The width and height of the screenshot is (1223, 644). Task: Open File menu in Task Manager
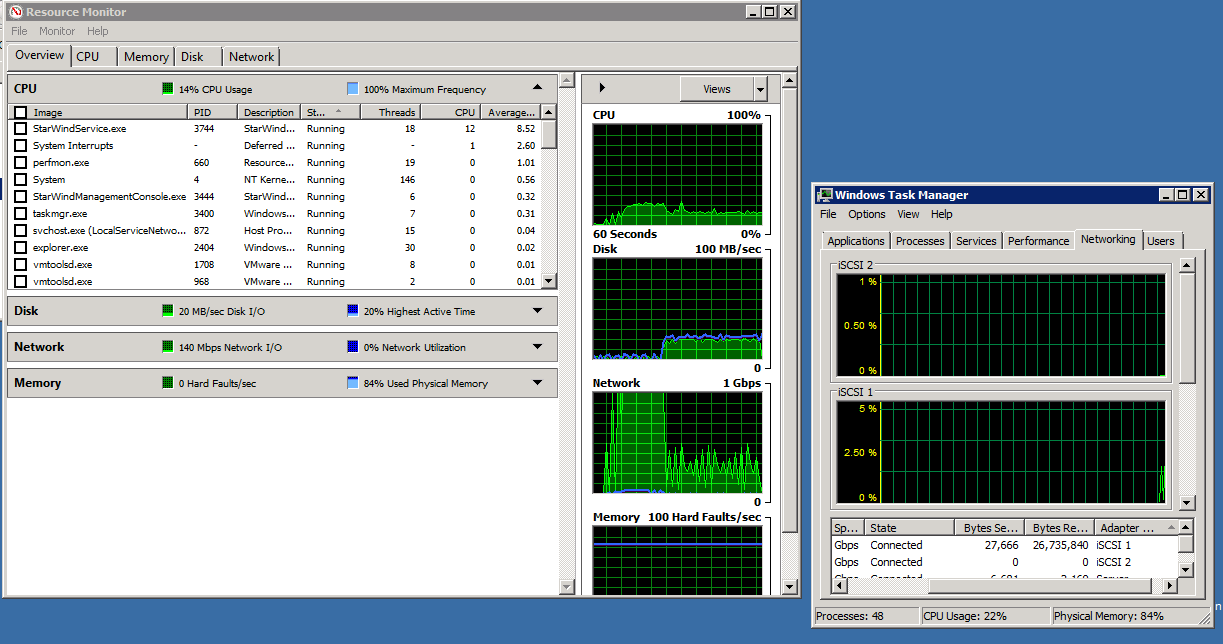click(828, 214)
